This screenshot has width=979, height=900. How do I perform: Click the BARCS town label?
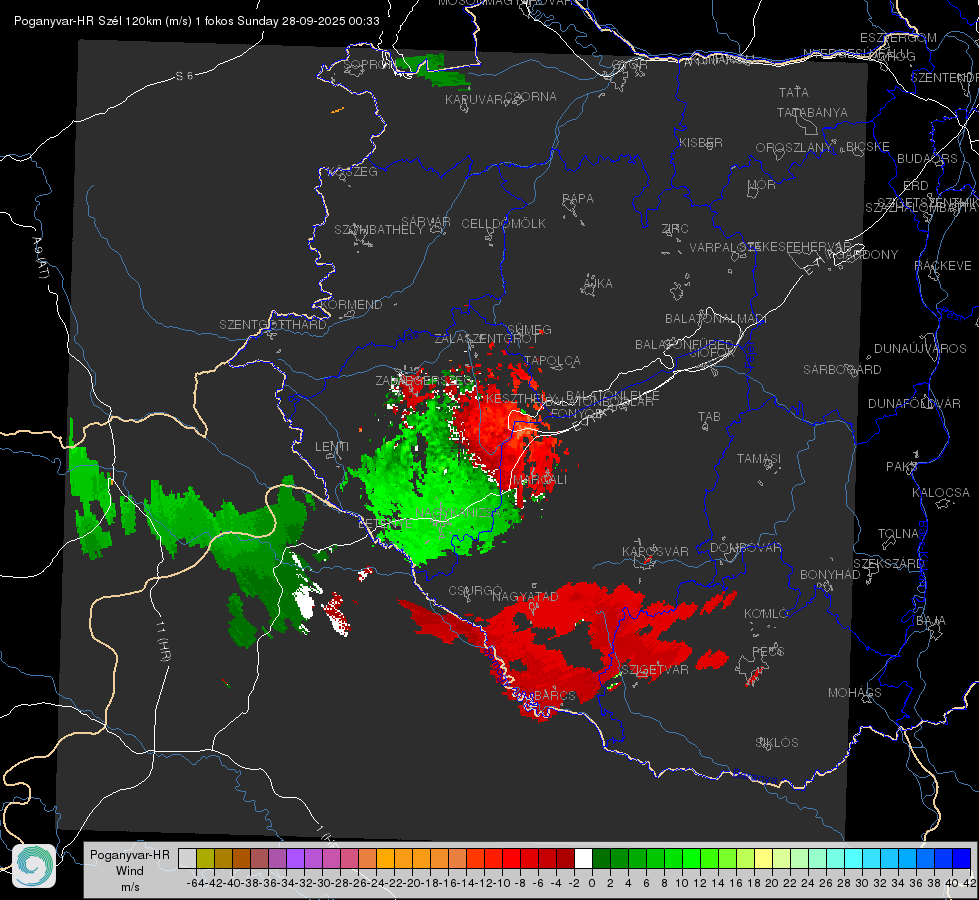pos(554,695)
